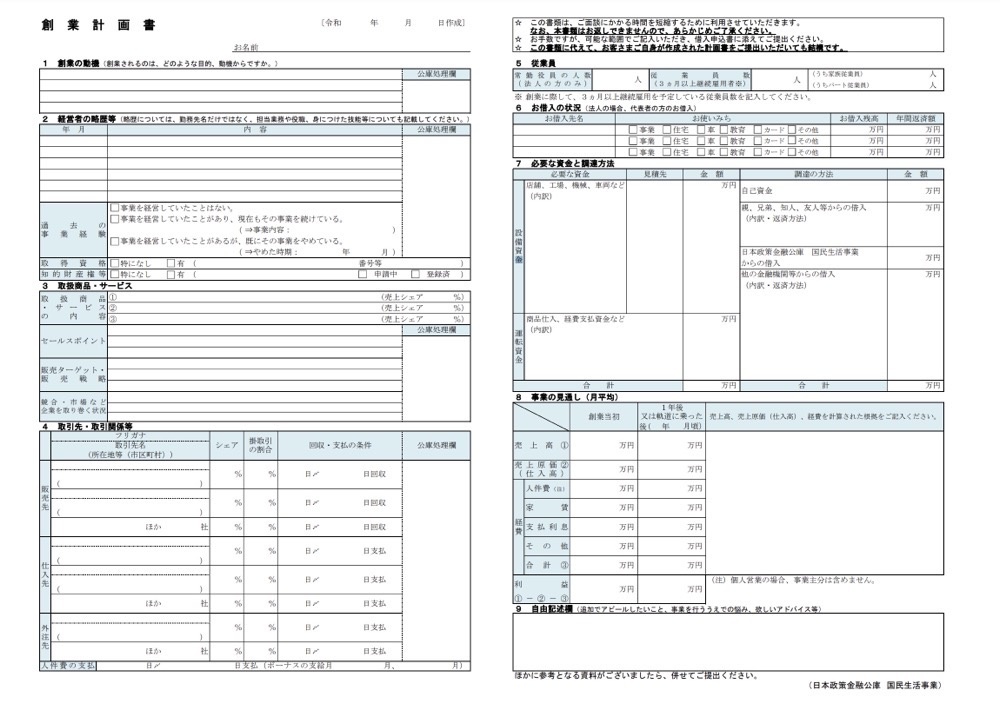Click the '掛取引の割合' column header
Screen dimensions: 1000x704
click(x=260, y=445)
